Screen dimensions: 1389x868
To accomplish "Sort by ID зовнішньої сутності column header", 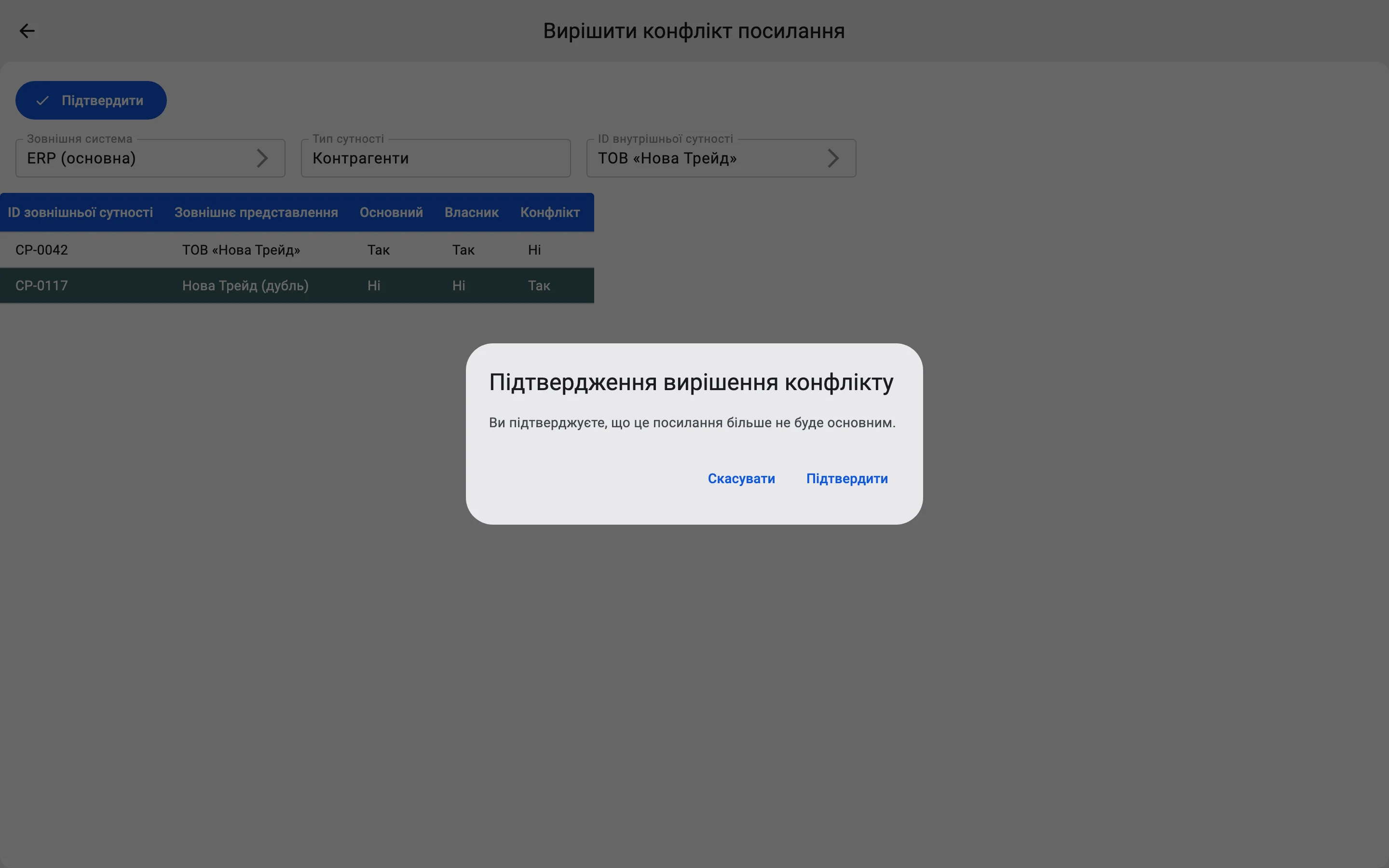I will coord(81,212).
